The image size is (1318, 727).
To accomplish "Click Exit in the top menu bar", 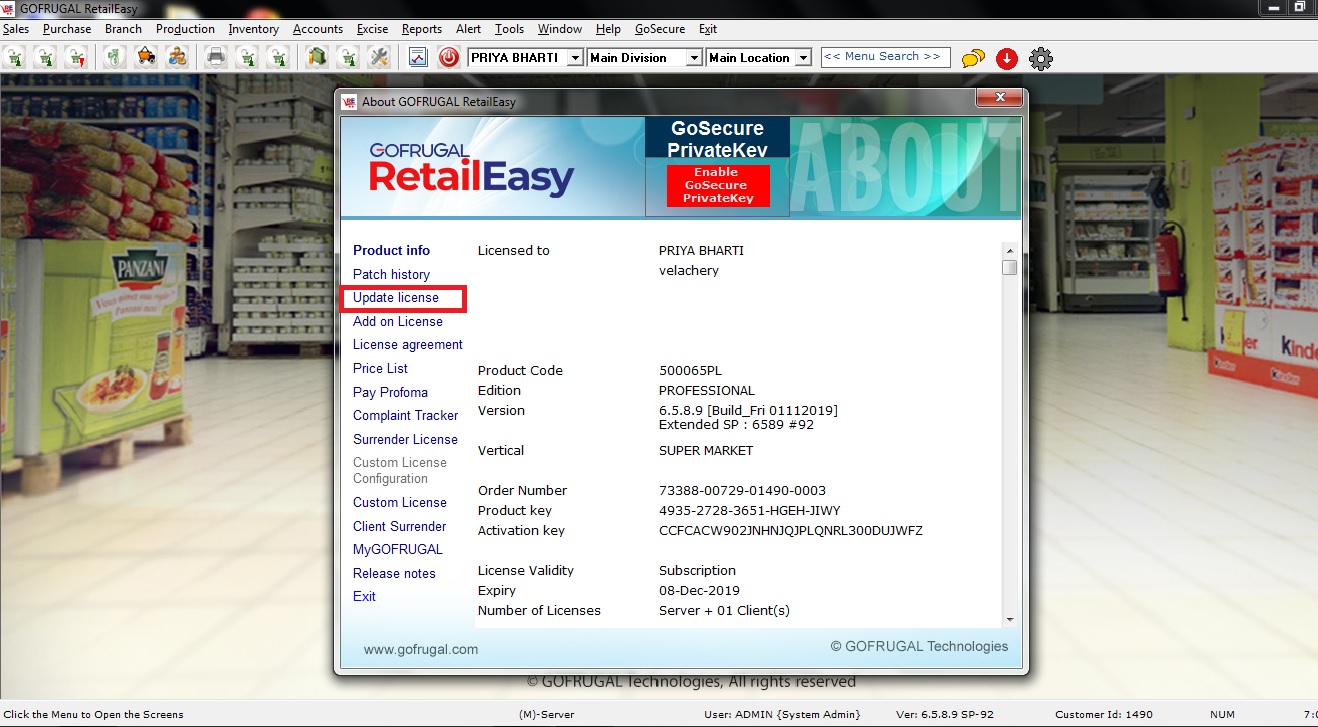I will pos(708,29).
